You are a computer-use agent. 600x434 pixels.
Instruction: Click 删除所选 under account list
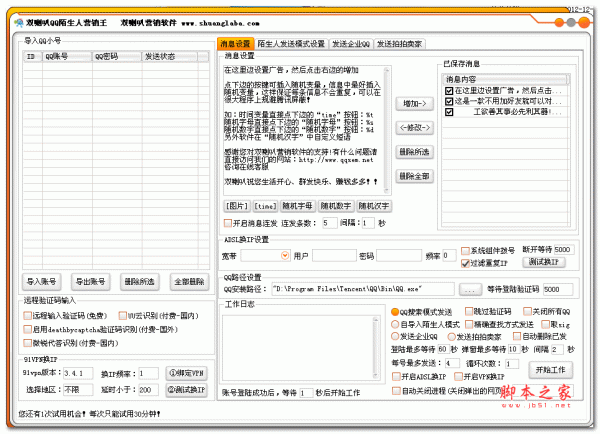tap(139, 282)
